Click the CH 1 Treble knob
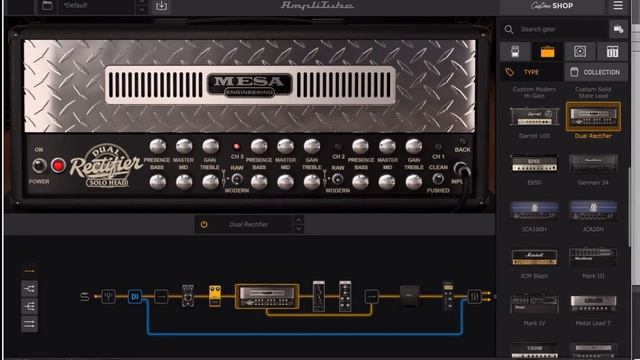The width and height of the screenshot is (640, 360). [x=413, y=182]
